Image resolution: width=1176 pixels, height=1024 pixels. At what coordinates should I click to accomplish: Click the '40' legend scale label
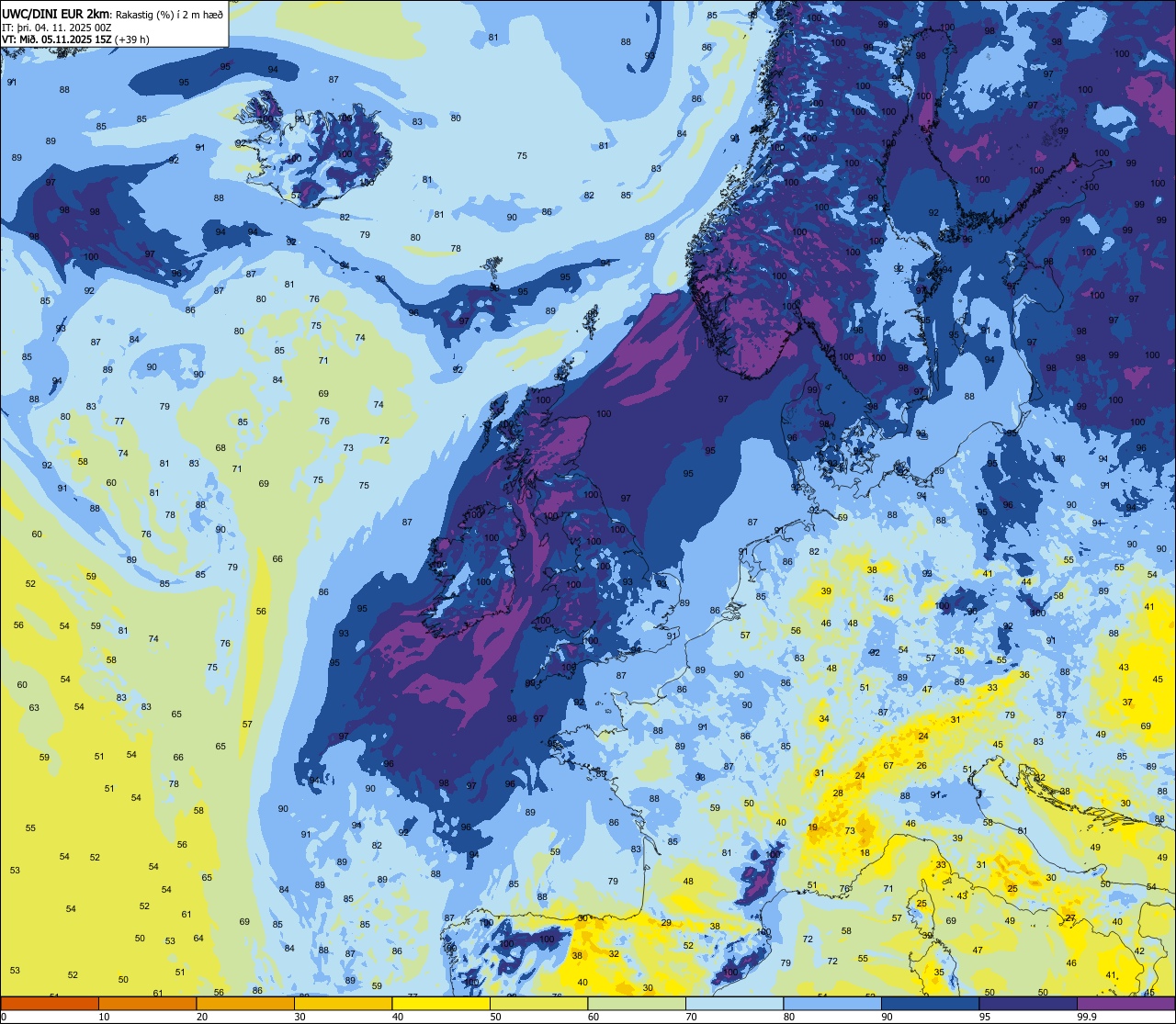point(398,1017)
